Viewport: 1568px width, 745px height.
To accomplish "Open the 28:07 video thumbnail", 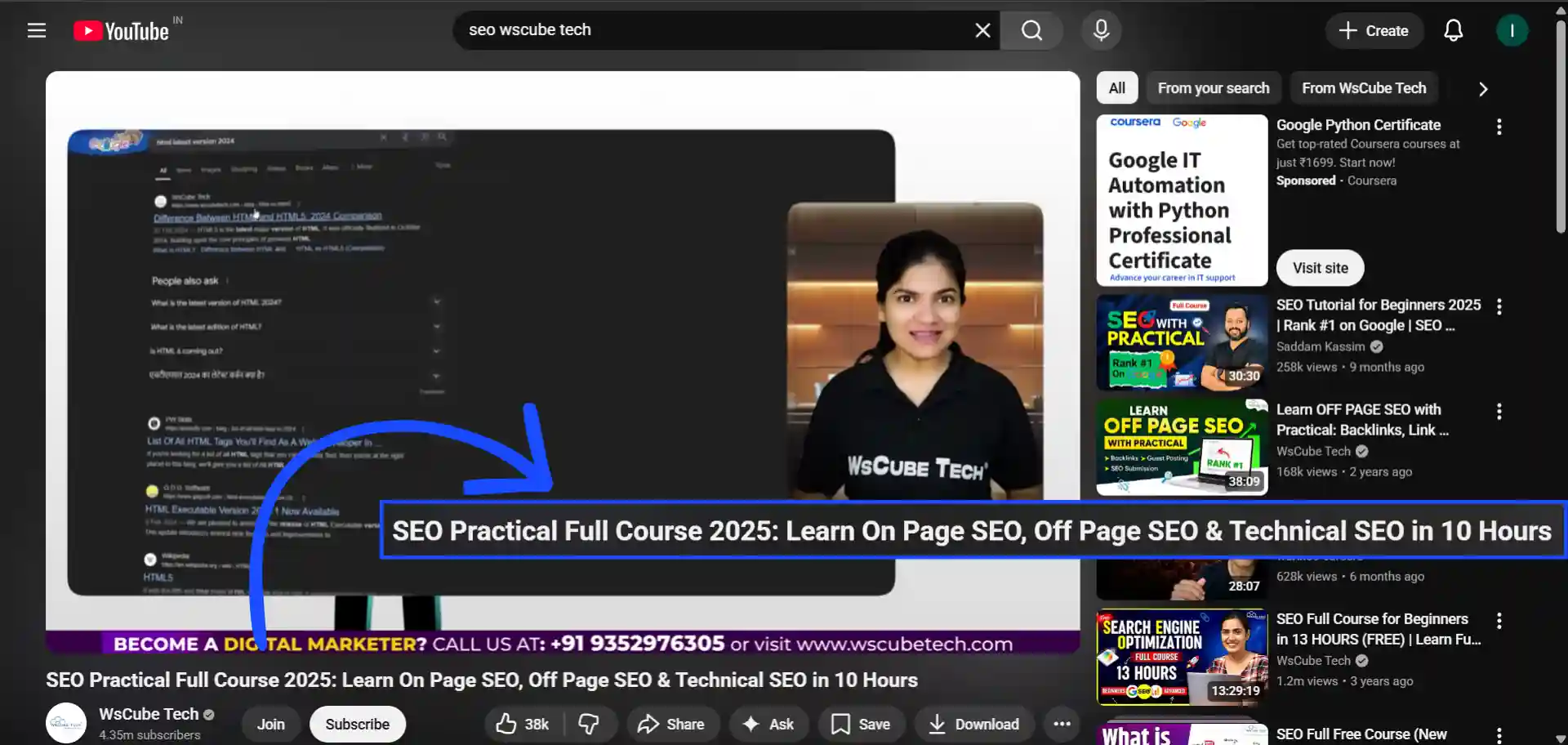I will tap(1182, 578).
